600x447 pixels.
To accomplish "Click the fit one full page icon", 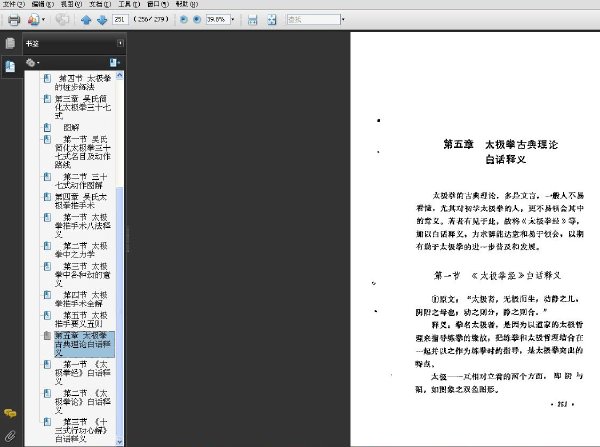I will coord(271,20).
